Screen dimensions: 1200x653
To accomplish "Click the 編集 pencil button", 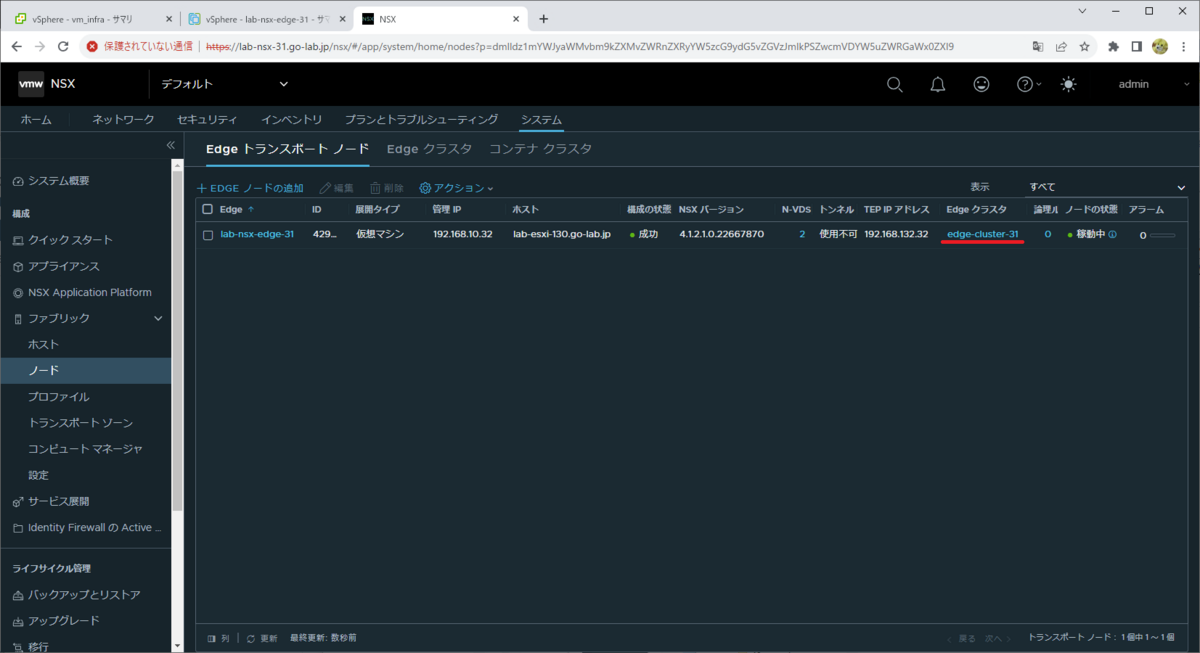I will tap(336, 188).
